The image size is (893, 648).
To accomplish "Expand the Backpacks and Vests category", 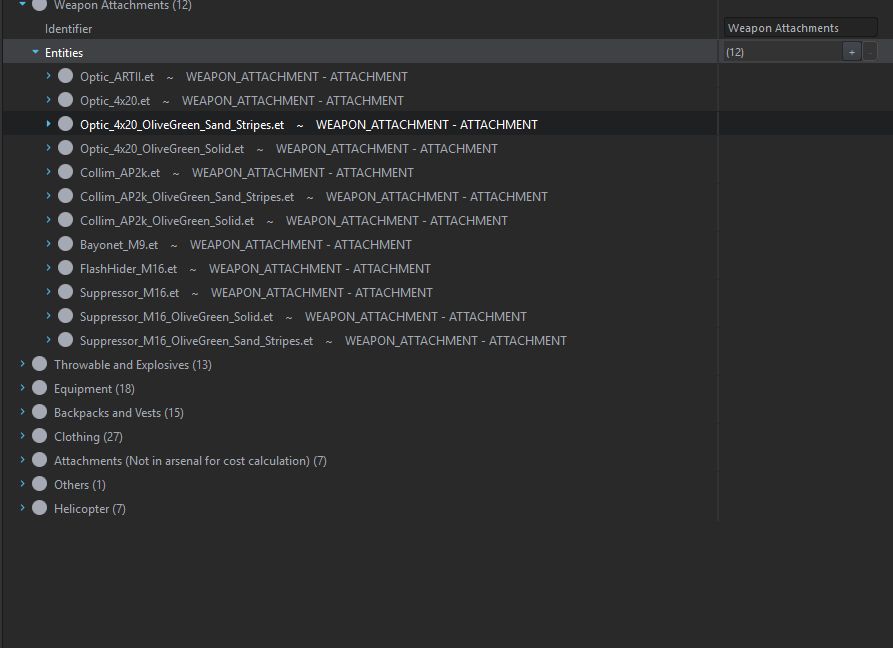I will pyautogui.click(x=23, y=412).
